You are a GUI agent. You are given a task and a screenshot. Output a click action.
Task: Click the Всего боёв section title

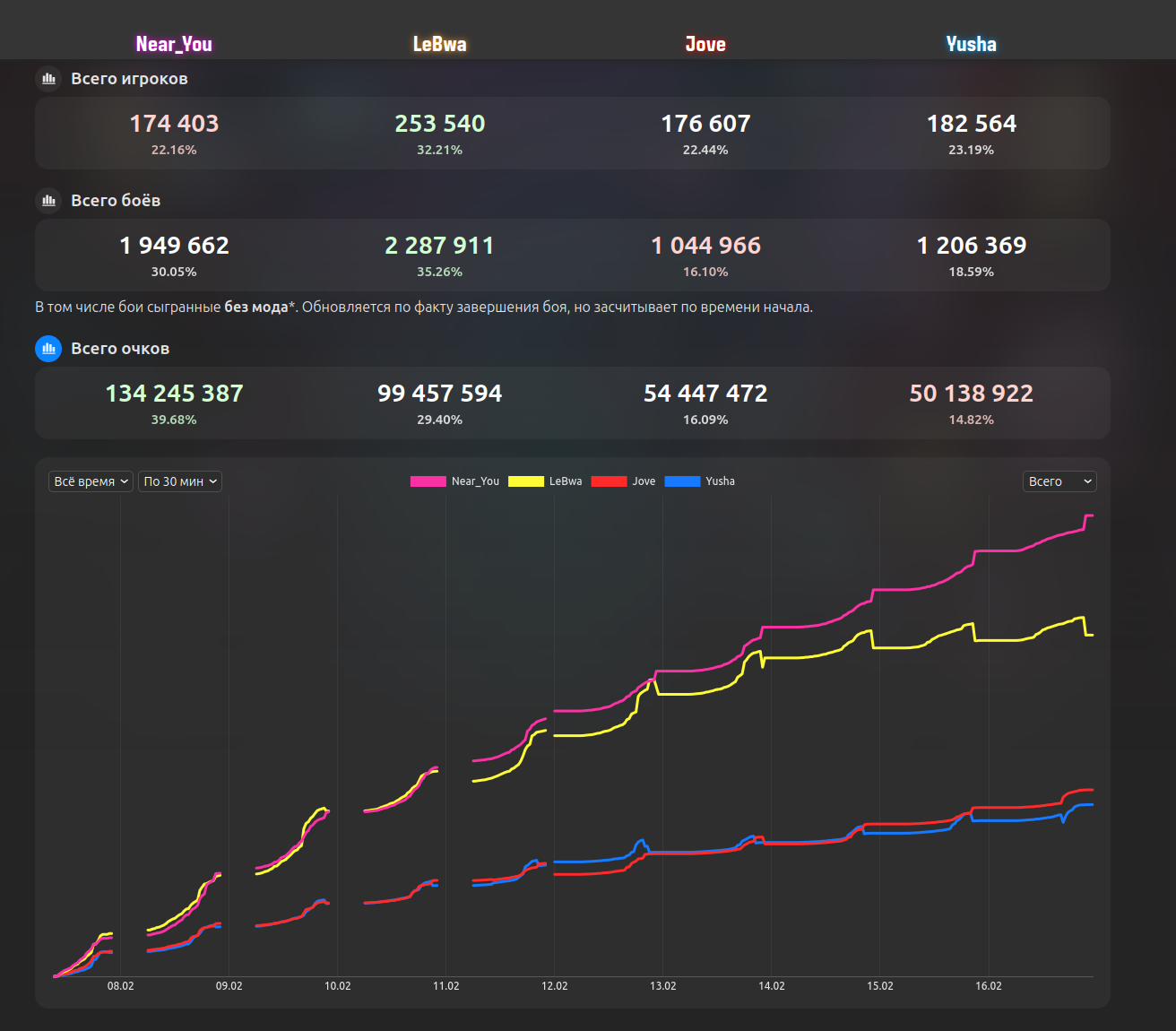coord(116,201)
